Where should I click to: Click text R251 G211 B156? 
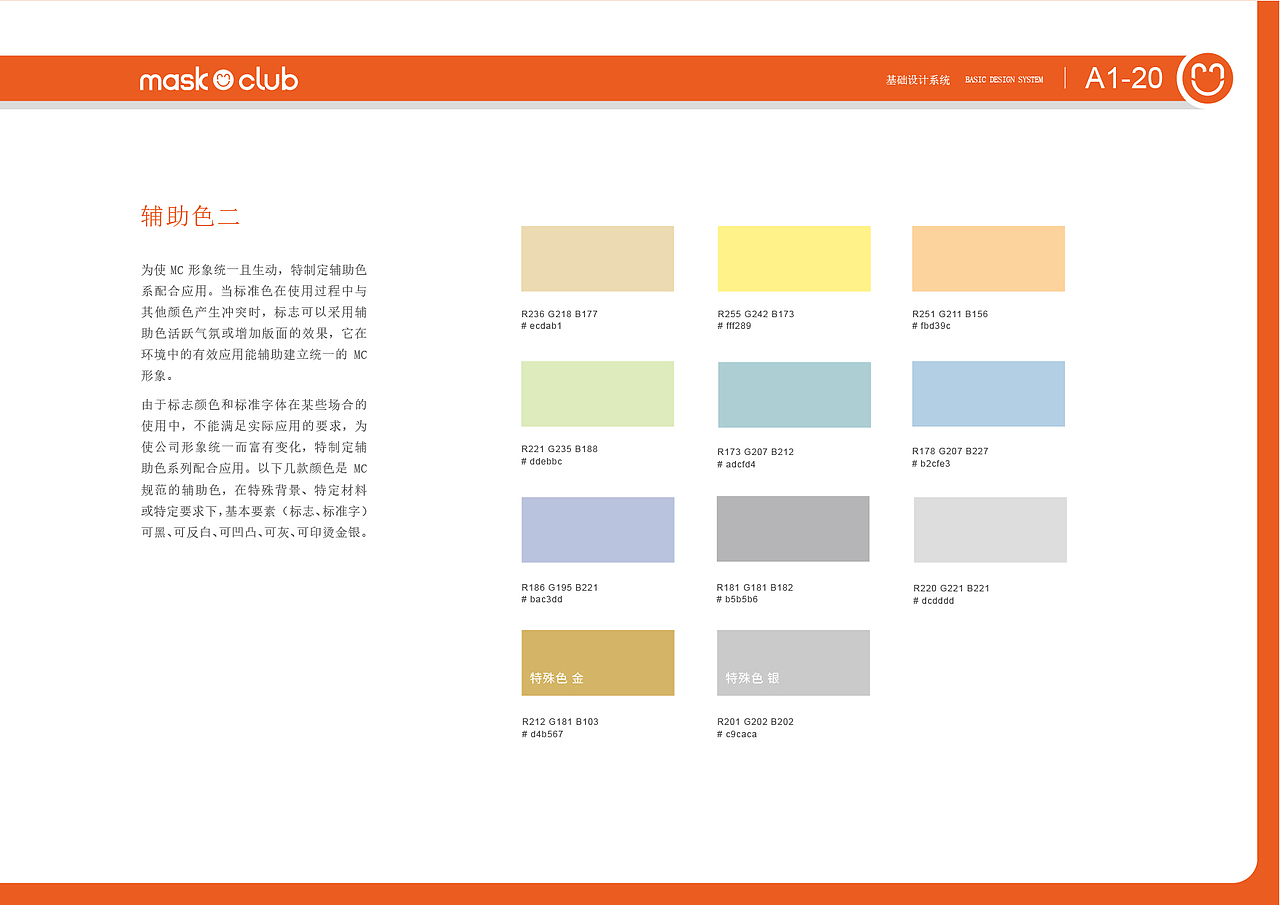coord(950,314)
